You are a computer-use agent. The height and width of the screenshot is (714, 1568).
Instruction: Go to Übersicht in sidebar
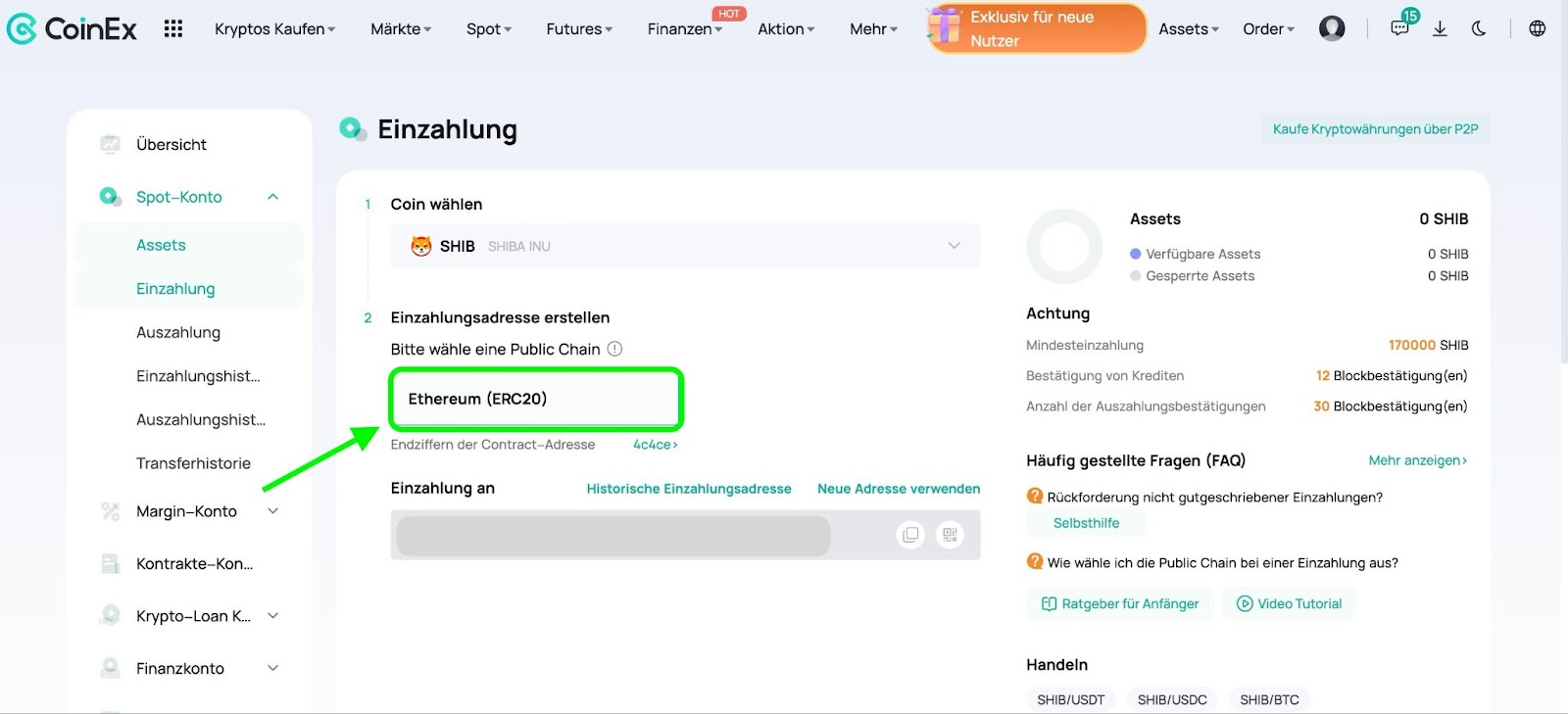click(x=171, y=144)
